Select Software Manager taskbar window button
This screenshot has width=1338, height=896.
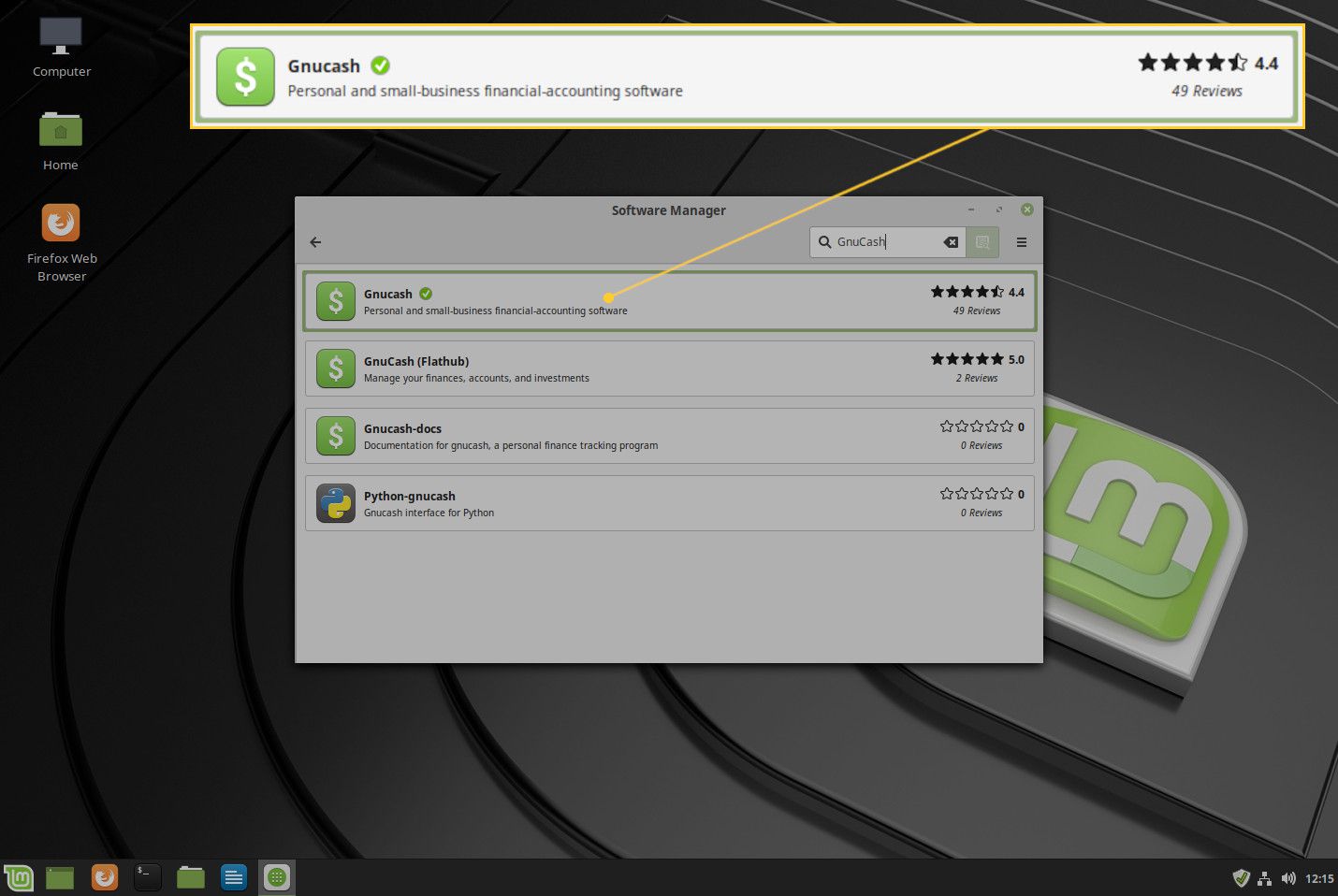click(x=277, y=877)
